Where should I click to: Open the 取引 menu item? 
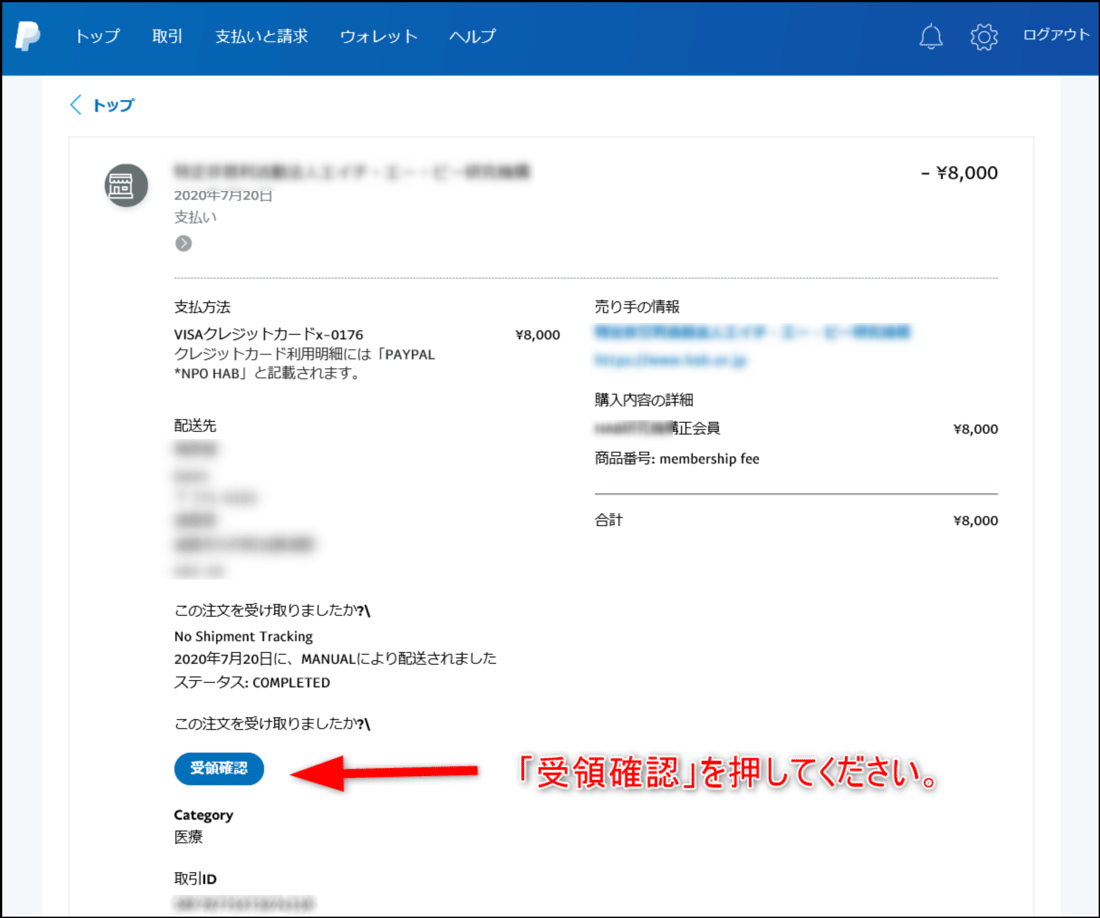pos(166,36)
